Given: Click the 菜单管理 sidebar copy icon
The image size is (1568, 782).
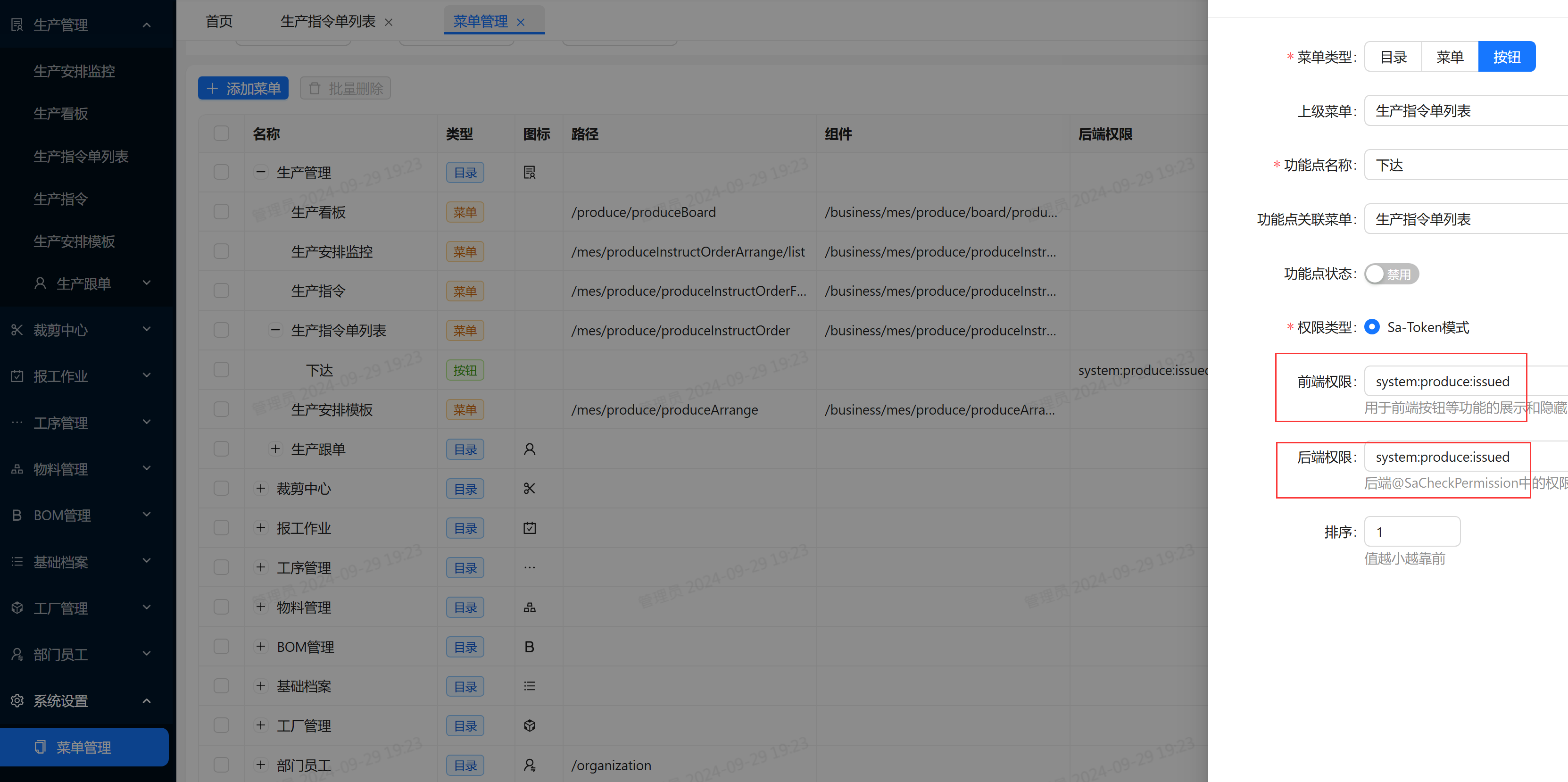Looking at the screenshot, I should click(x=40, y=747).
